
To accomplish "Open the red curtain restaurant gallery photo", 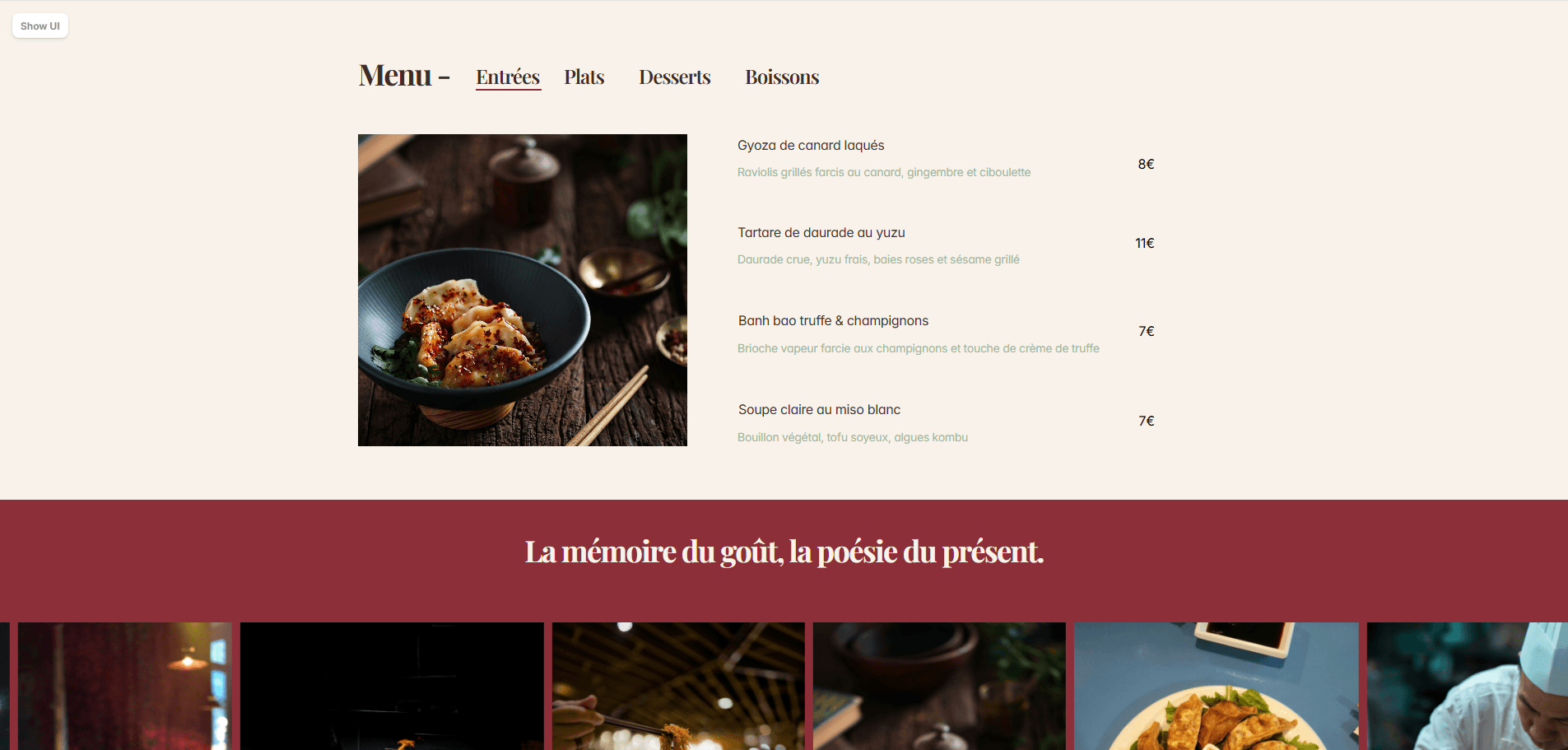I will pos(124,686).
